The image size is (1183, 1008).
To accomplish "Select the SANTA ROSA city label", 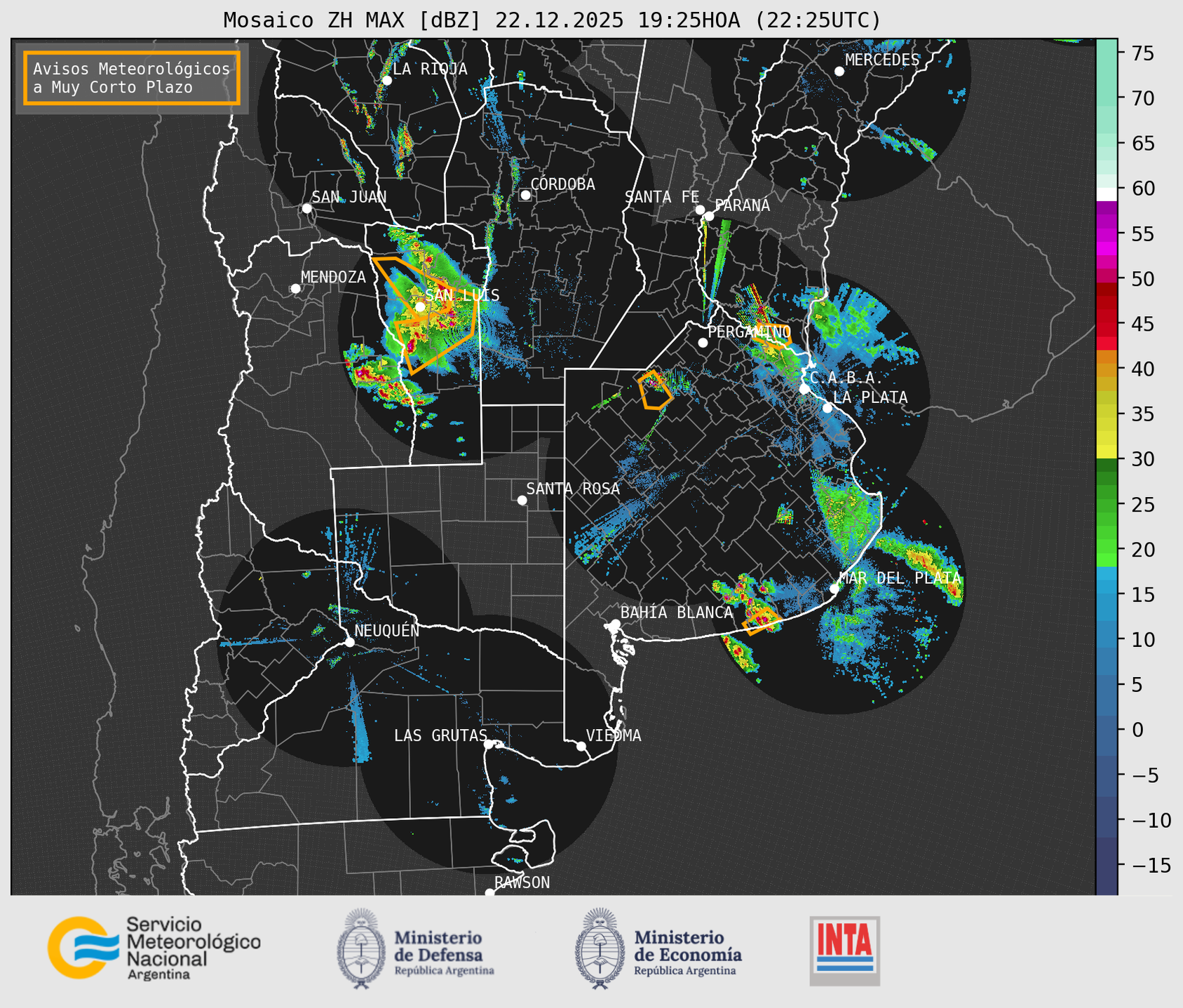I will pyautogui.click(x=573, y=489).
